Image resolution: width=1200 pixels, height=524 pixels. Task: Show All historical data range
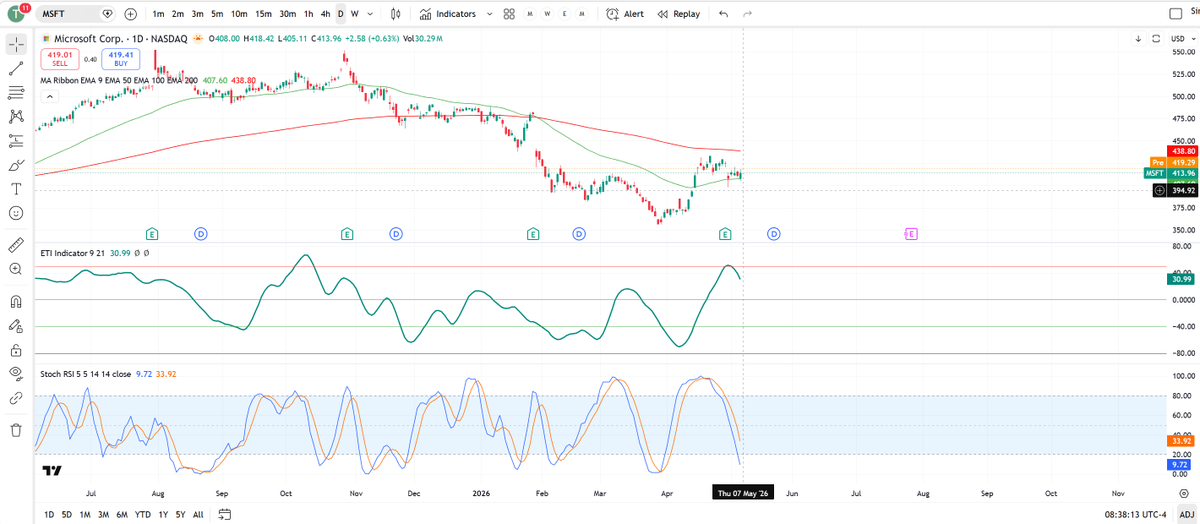tap(198, 514)
